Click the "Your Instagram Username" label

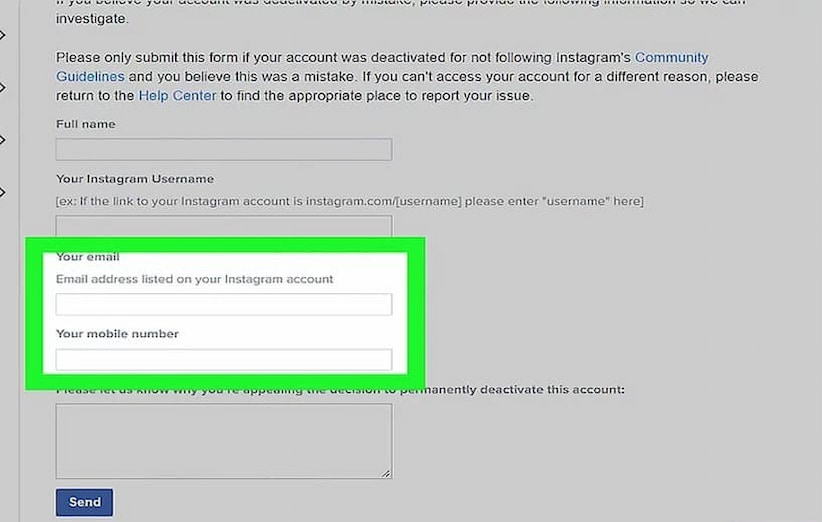click(135, 179)
